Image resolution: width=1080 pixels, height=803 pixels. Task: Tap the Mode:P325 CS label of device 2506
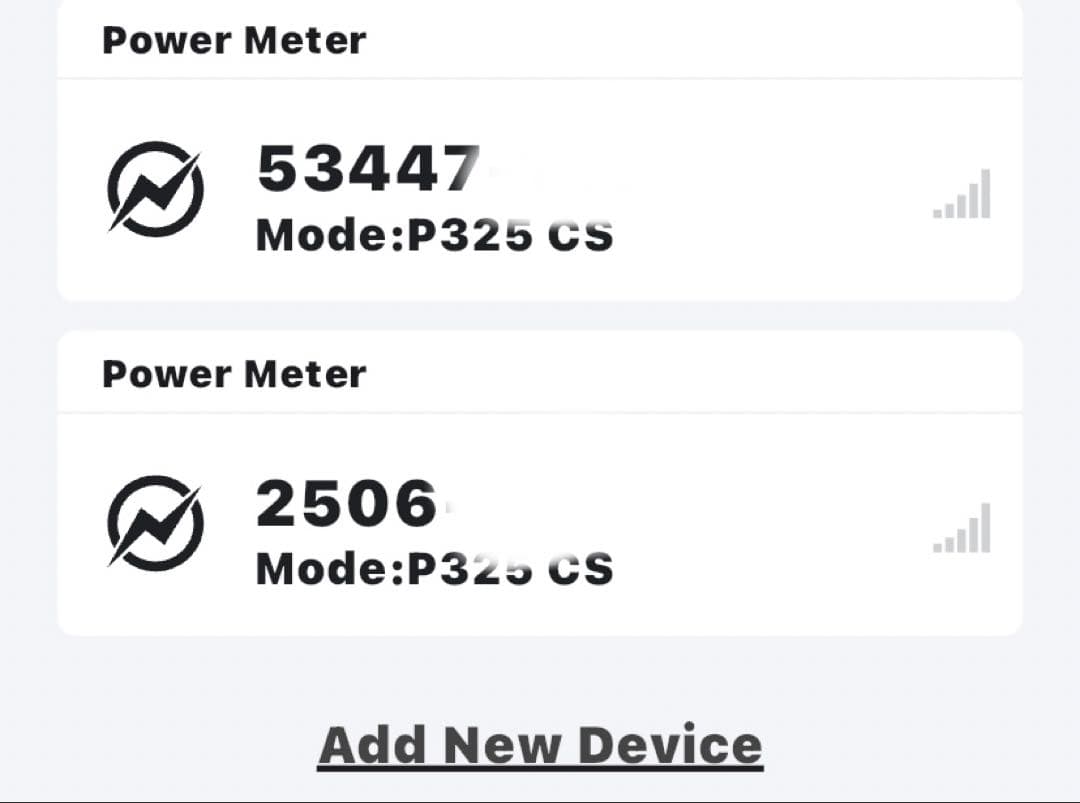[433, 568]
